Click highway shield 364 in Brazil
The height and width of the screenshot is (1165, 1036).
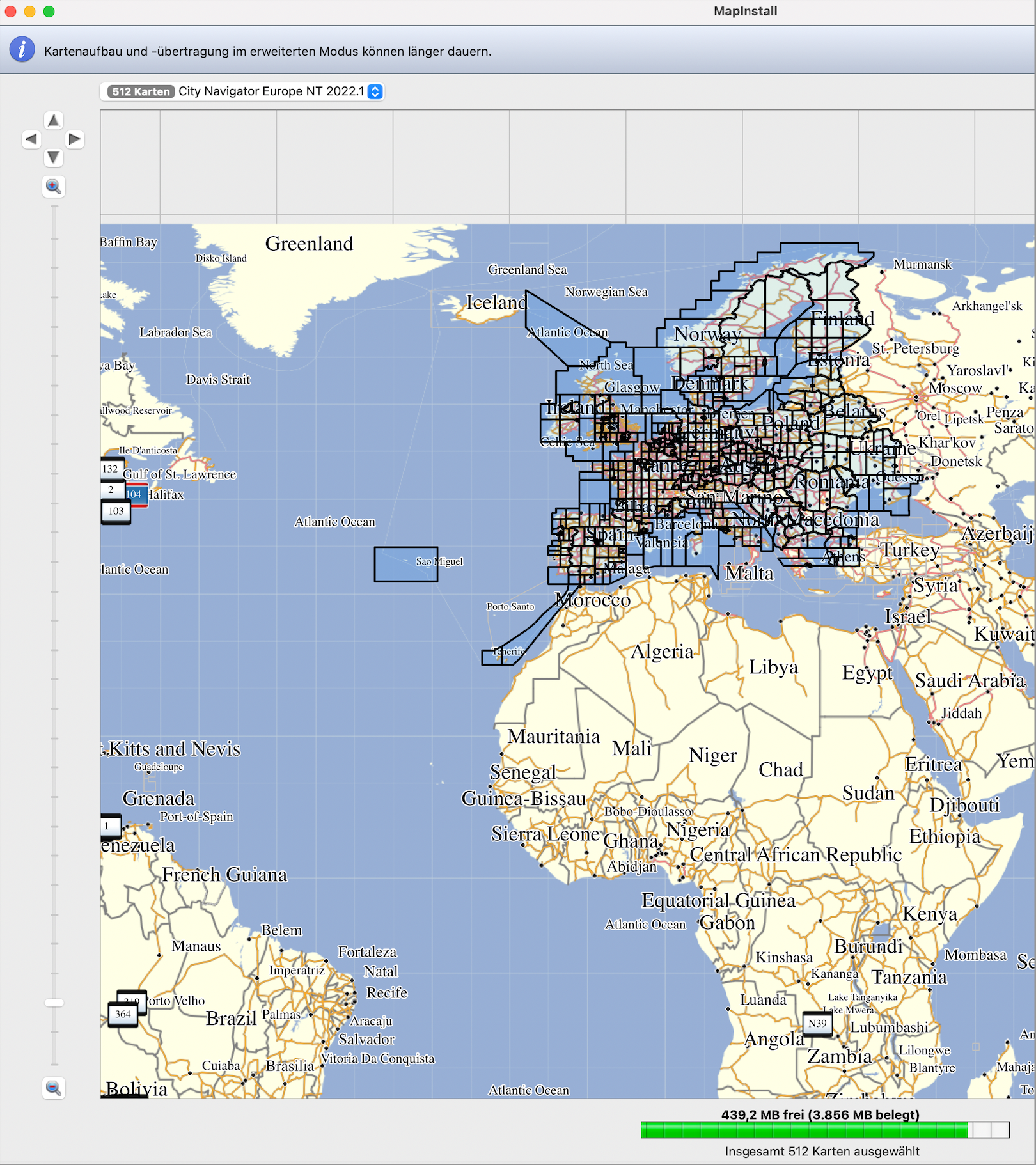pos(123,1014)
